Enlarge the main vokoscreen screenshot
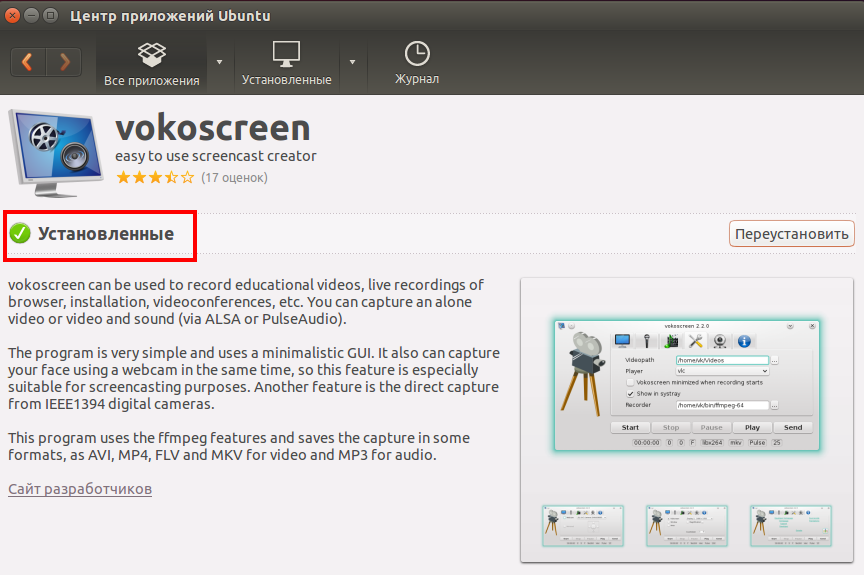 (x=687, y=385)
